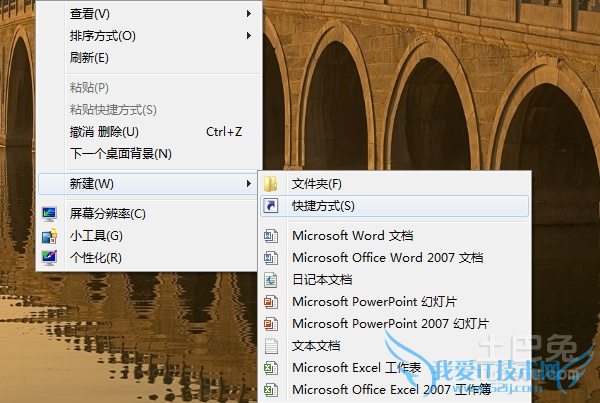
Task: Click the 新建(W) submenu arrow
Action: 249,184
